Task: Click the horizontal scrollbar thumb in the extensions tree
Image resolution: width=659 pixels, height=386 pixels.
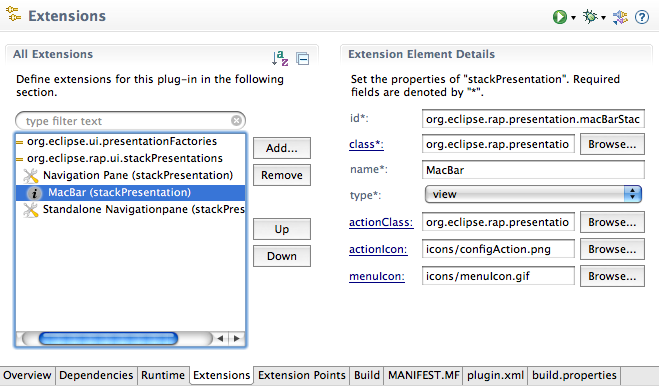Action: (108, 338)
